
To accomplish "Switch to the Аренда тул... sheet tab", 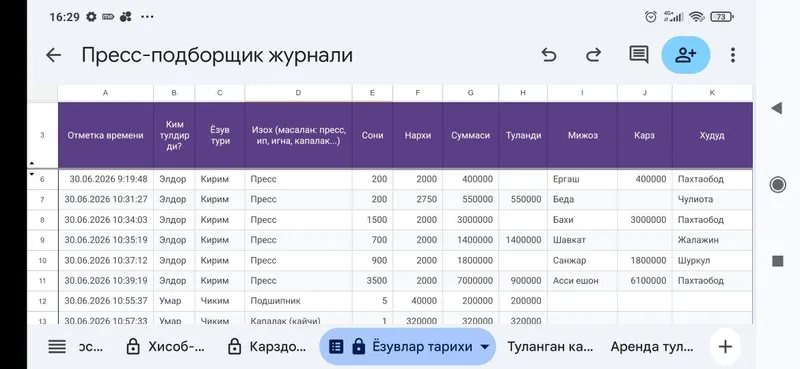I will click(x=652, y=347).
